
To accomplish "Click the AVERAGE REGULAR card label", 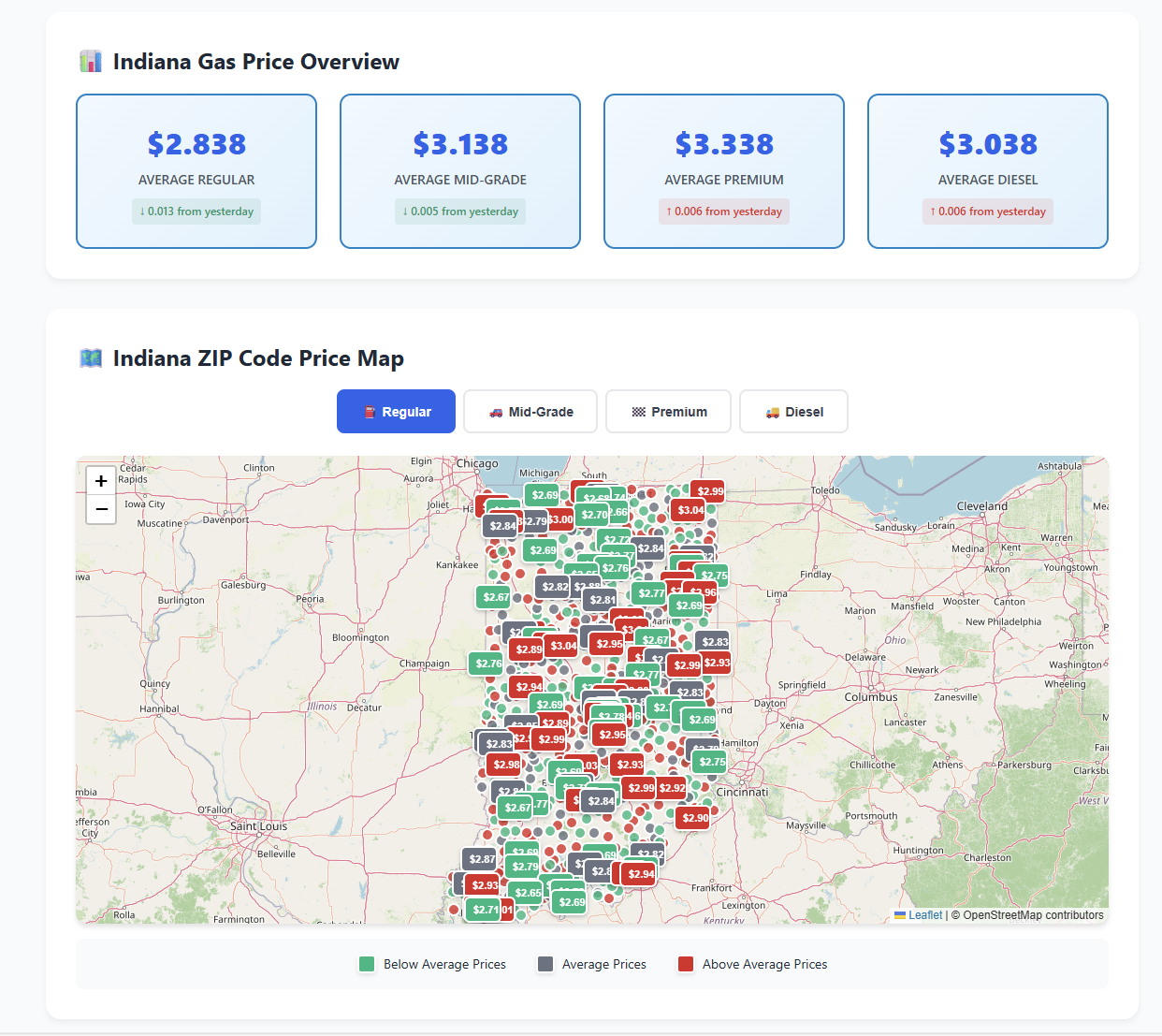I will (x=196, y=180).
